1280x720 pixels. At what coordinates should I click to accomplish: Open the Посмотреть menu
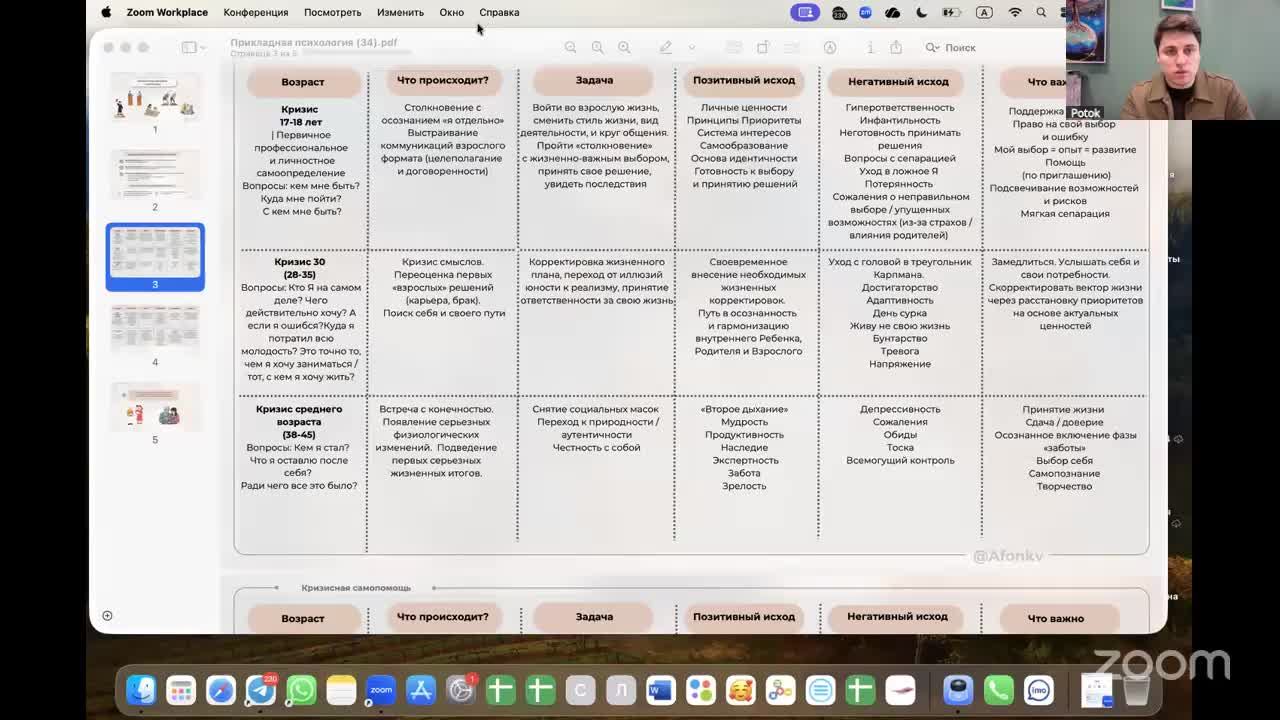click(x=332, y=12)
